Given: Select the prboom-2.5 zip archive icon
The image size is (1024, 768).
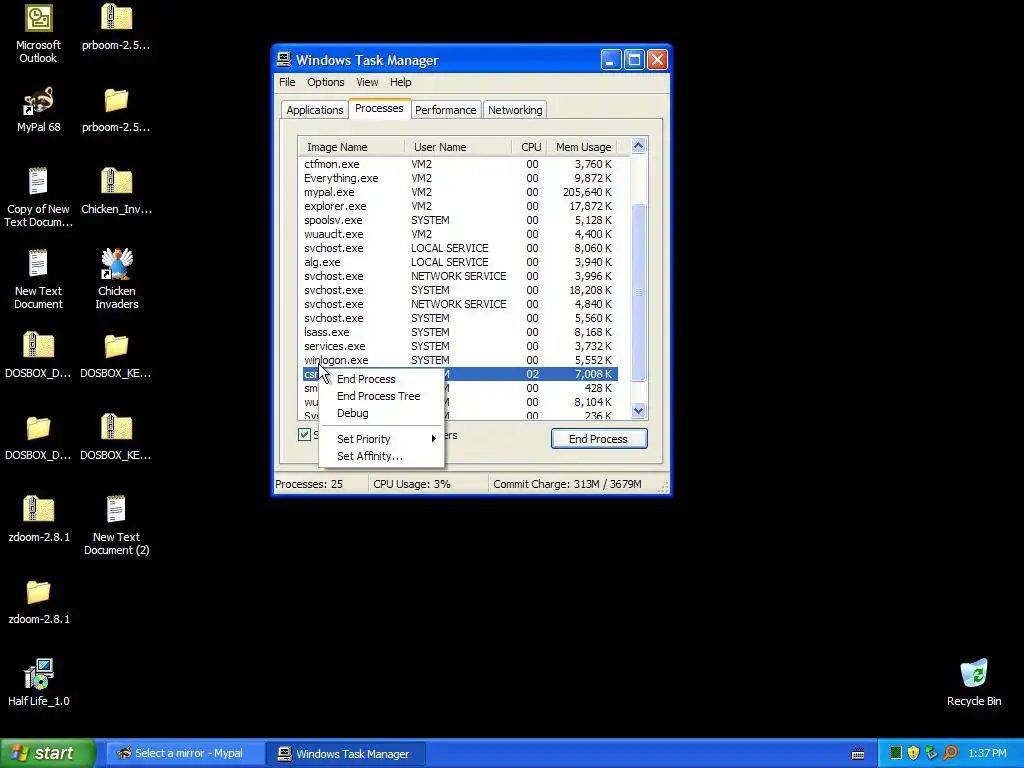Looking at the screenshot, I should [x=116, y=18].
